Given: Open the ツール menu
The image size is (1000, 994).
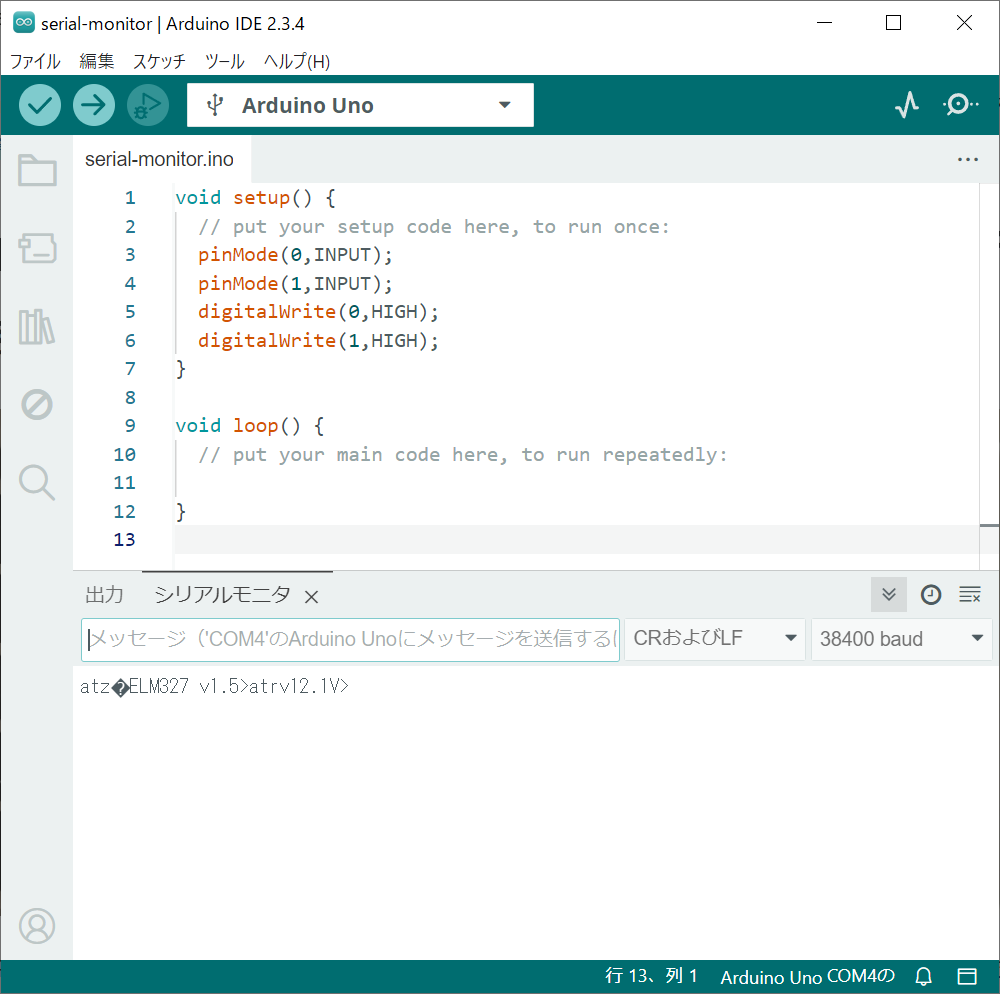Looking at the screenshot, I should point(224,61).
